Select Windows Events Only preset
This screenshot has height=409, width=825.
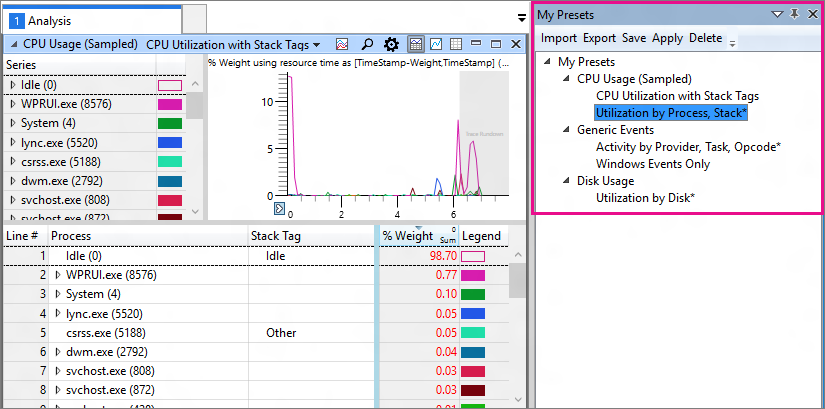point(653,164)
